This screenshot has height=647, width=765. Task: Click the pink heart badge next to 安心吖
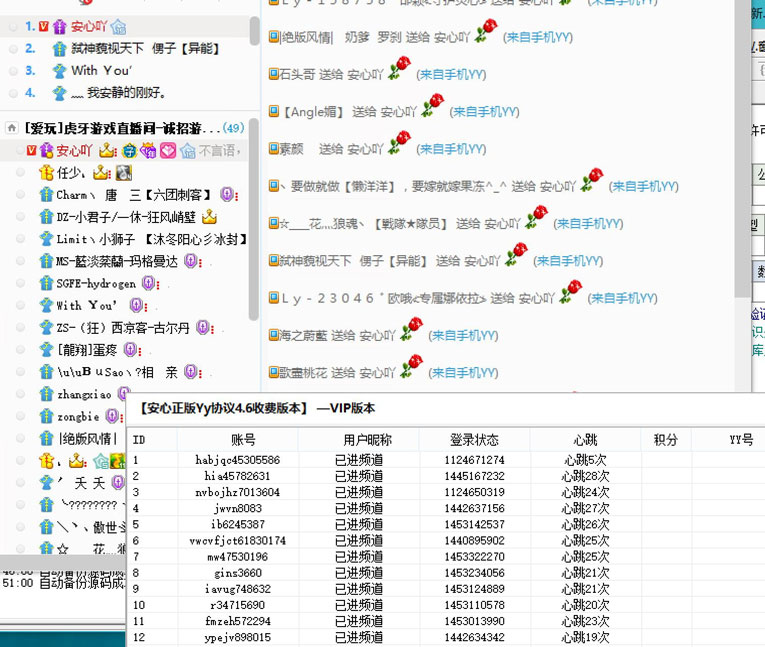(x=168, y=151)
